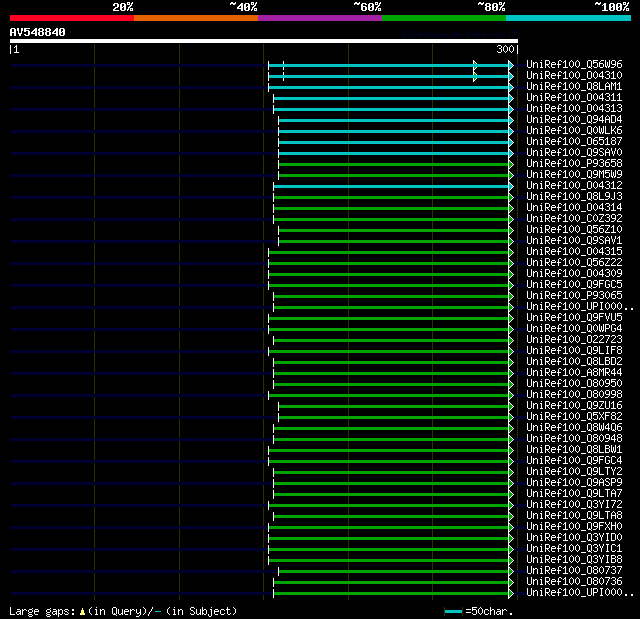Select the UniRef100_O22723 label
This screenshot has height=619, width=640.
click(x=574, y=340)
